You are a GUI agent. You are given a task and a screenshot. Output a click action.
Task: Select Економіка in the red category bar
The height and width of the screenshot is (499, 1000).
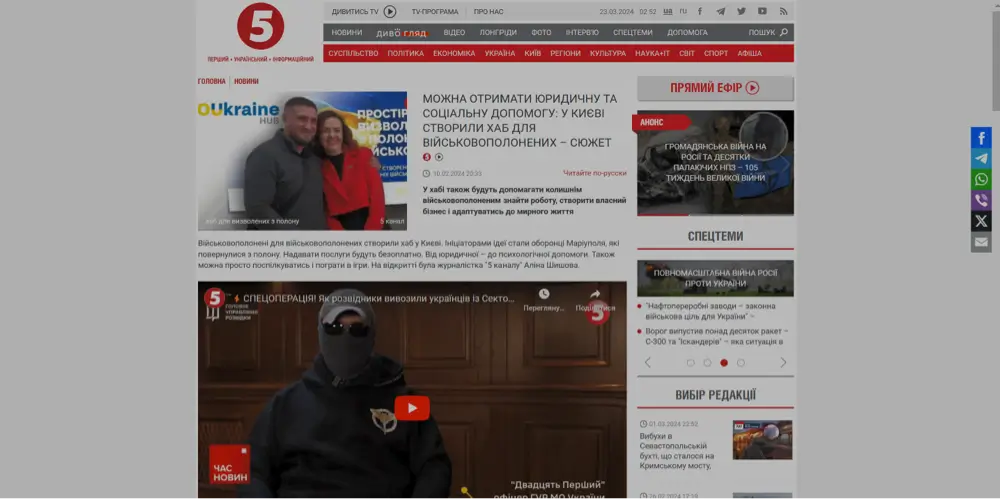454,53
